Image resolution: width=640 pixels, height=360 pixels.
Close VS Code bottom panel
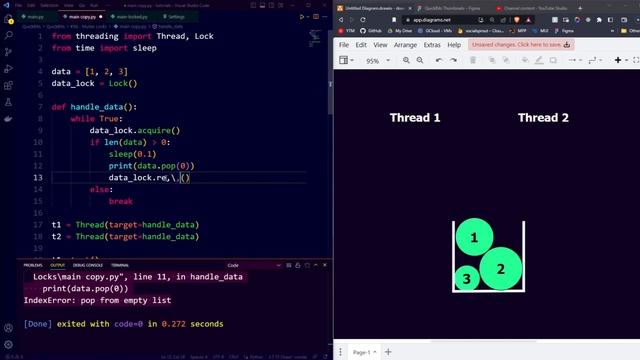pos(325,265)
